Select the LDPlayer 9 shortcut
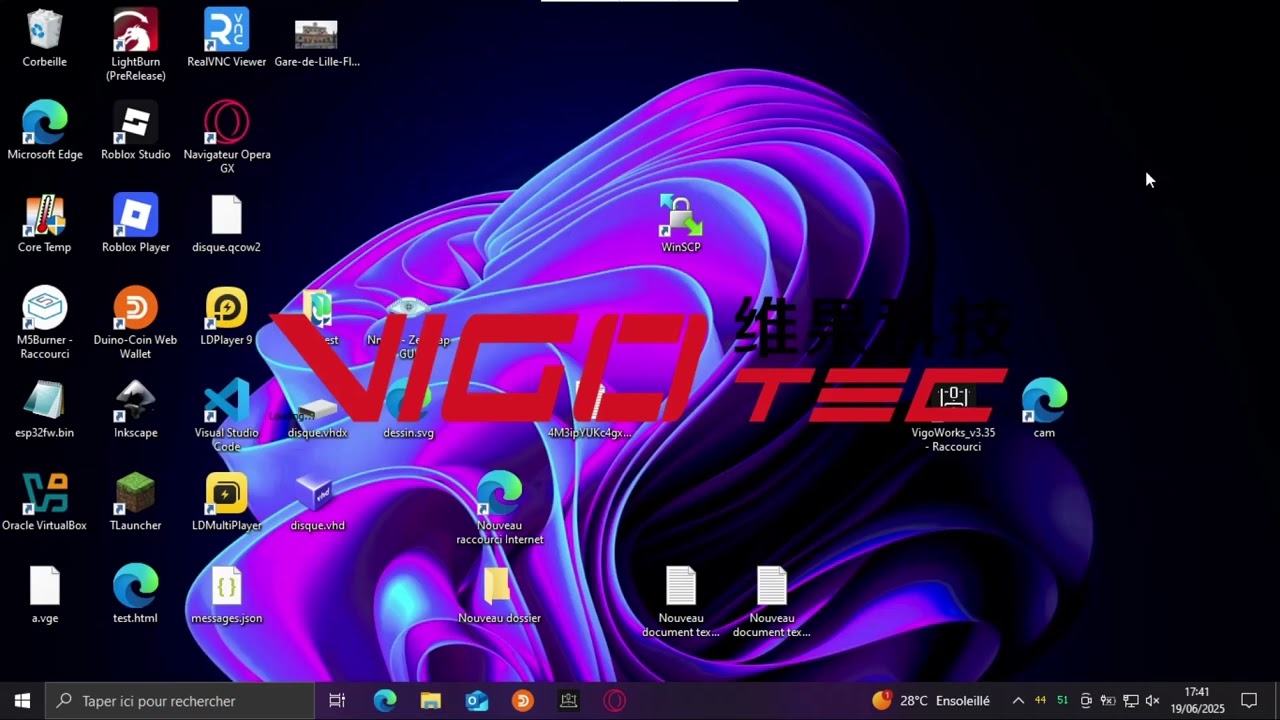The image size is (1280, 720). 227,317
